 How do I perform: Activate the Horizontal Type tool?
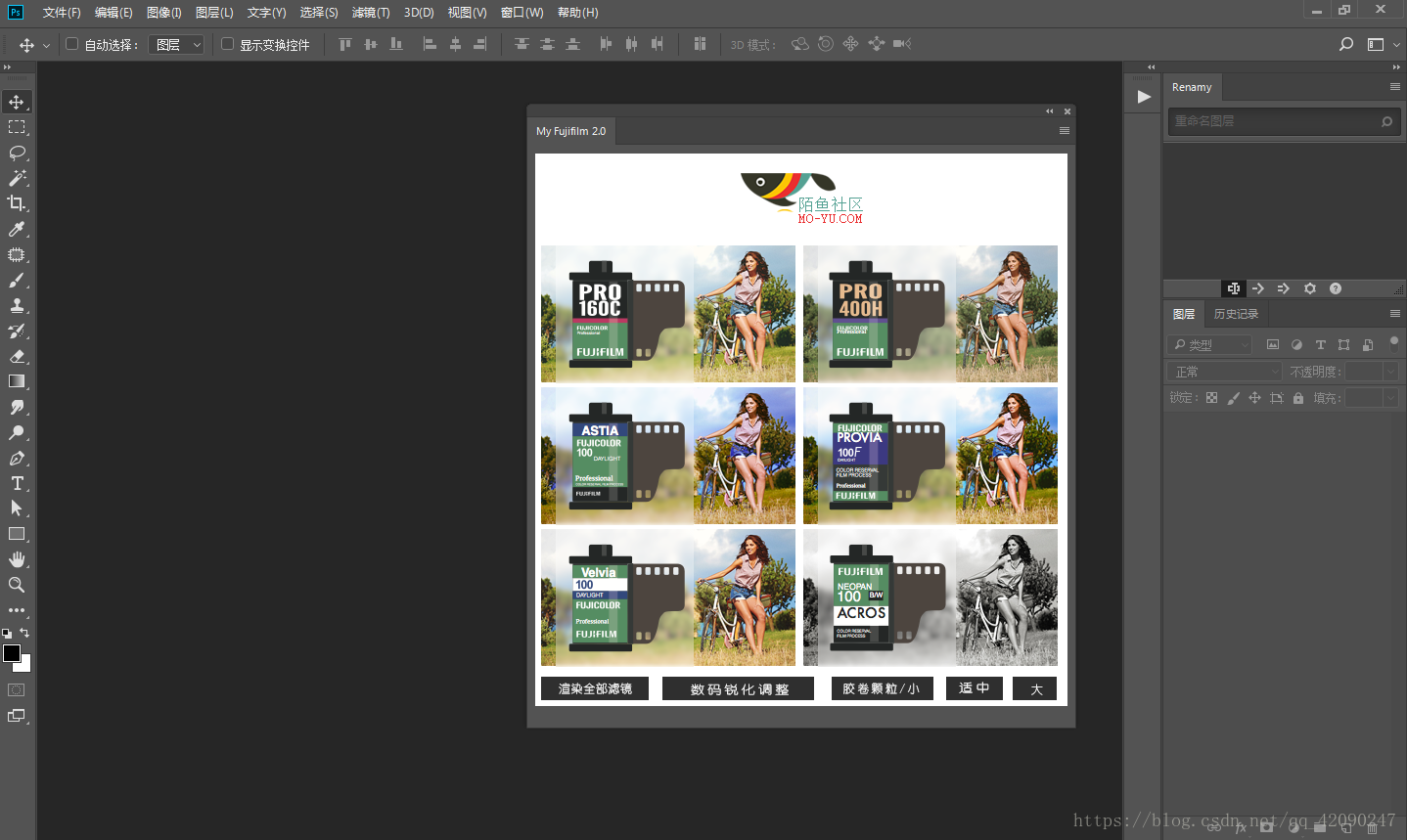coord(17,483)
